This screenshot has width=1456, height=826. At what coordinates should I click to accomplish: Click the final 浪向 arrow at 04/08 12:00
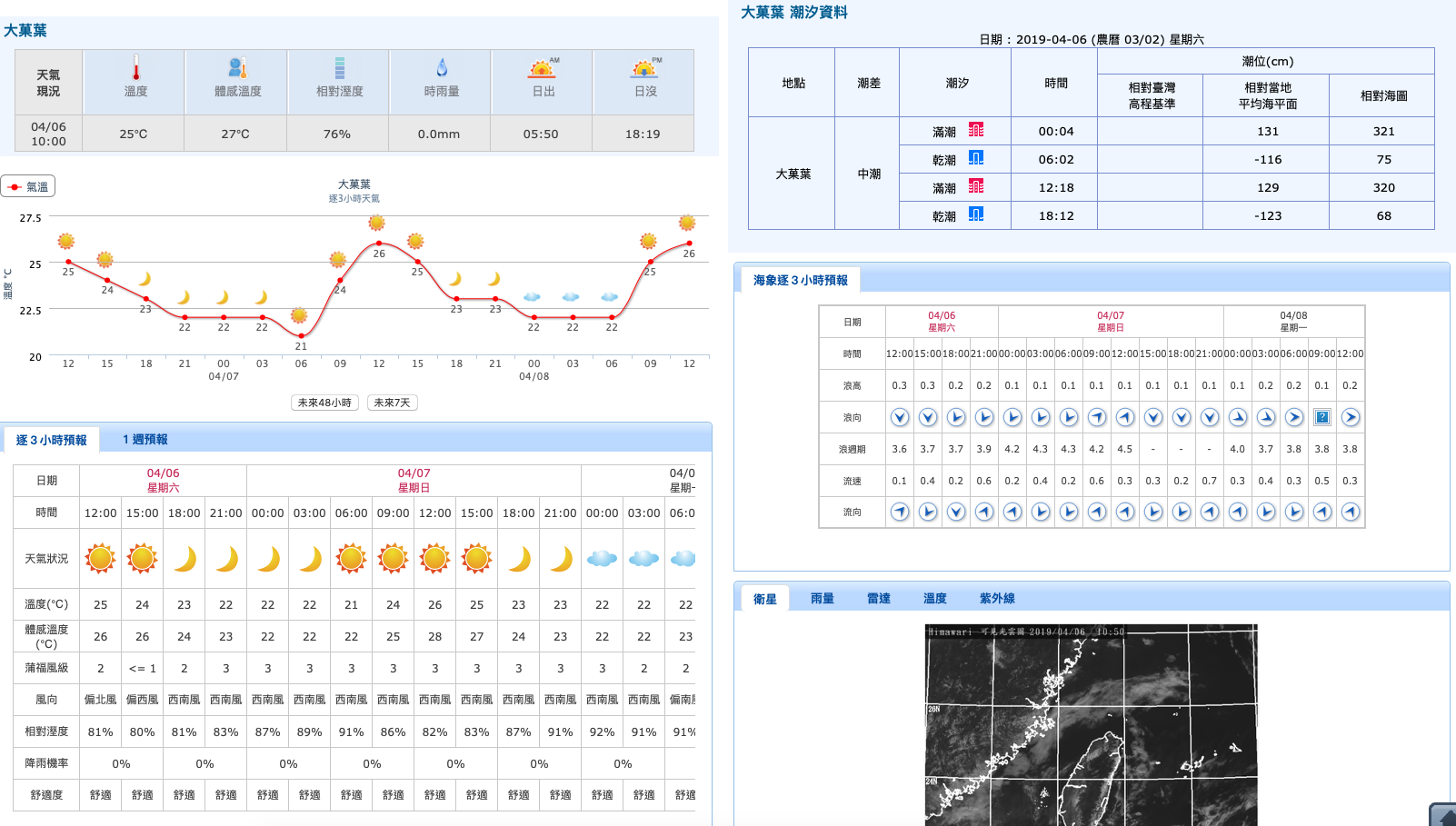point(1351,417)
